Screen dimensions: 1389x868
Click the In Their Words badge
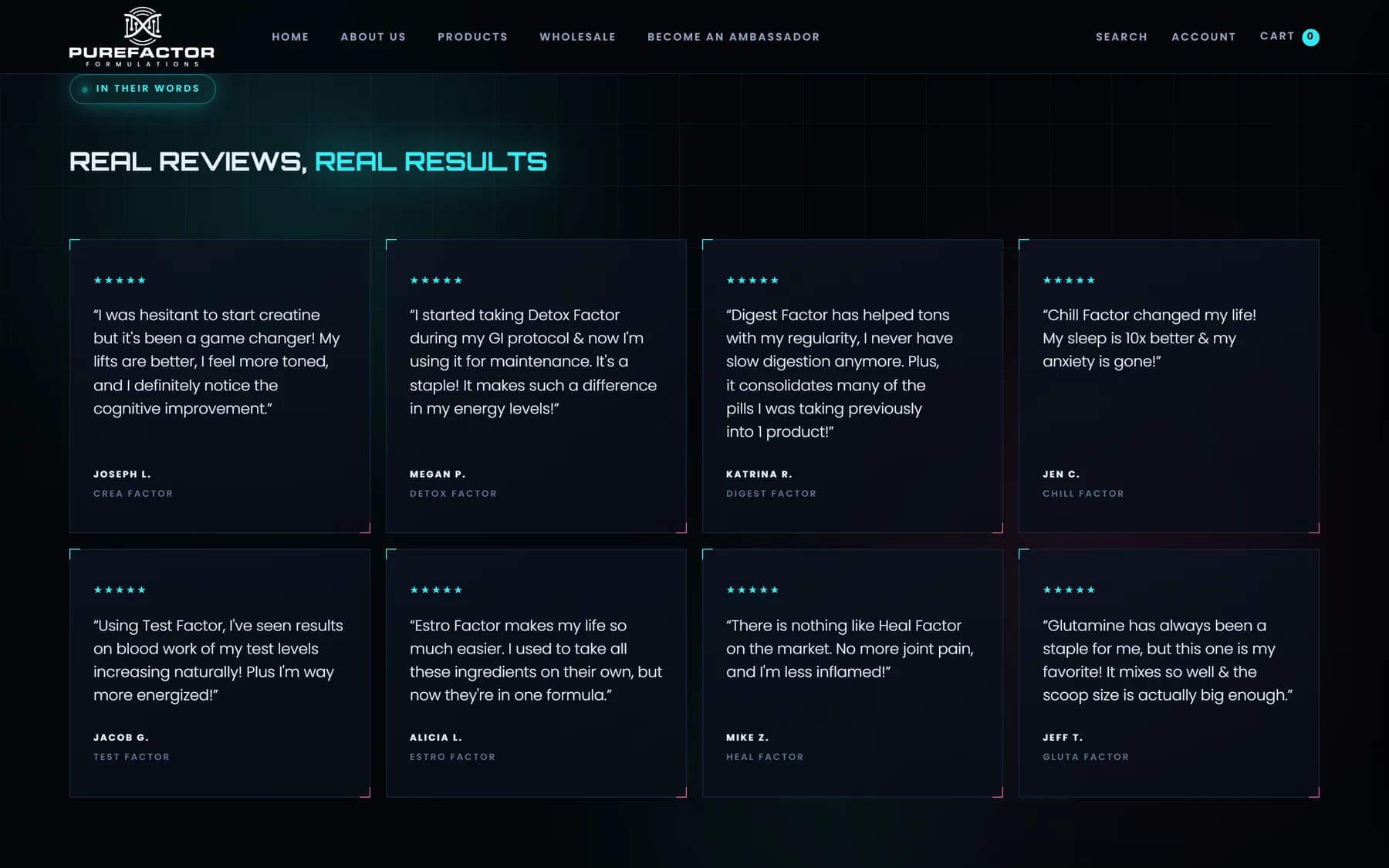coord(143,89)
